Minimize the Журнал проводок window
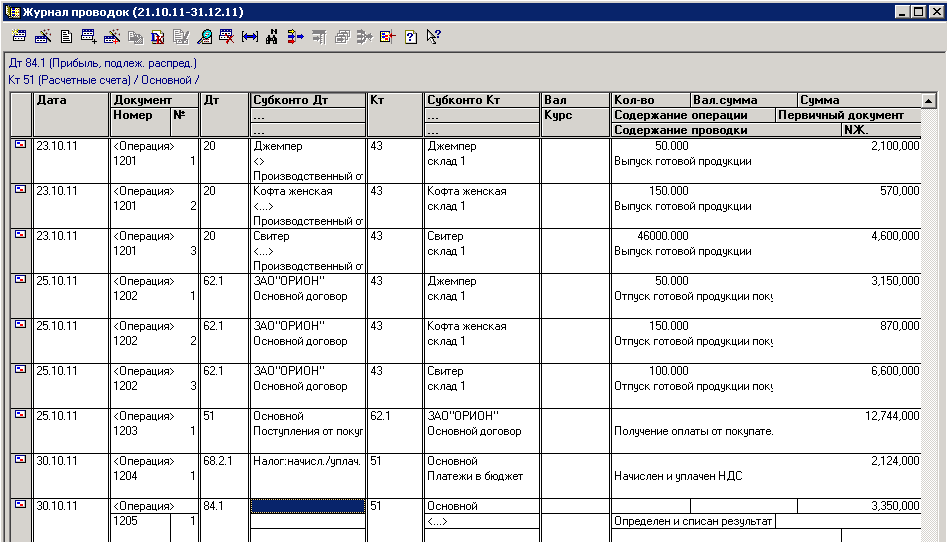Image resolution: width=947 pixels, height=542 pixels. 901,11
